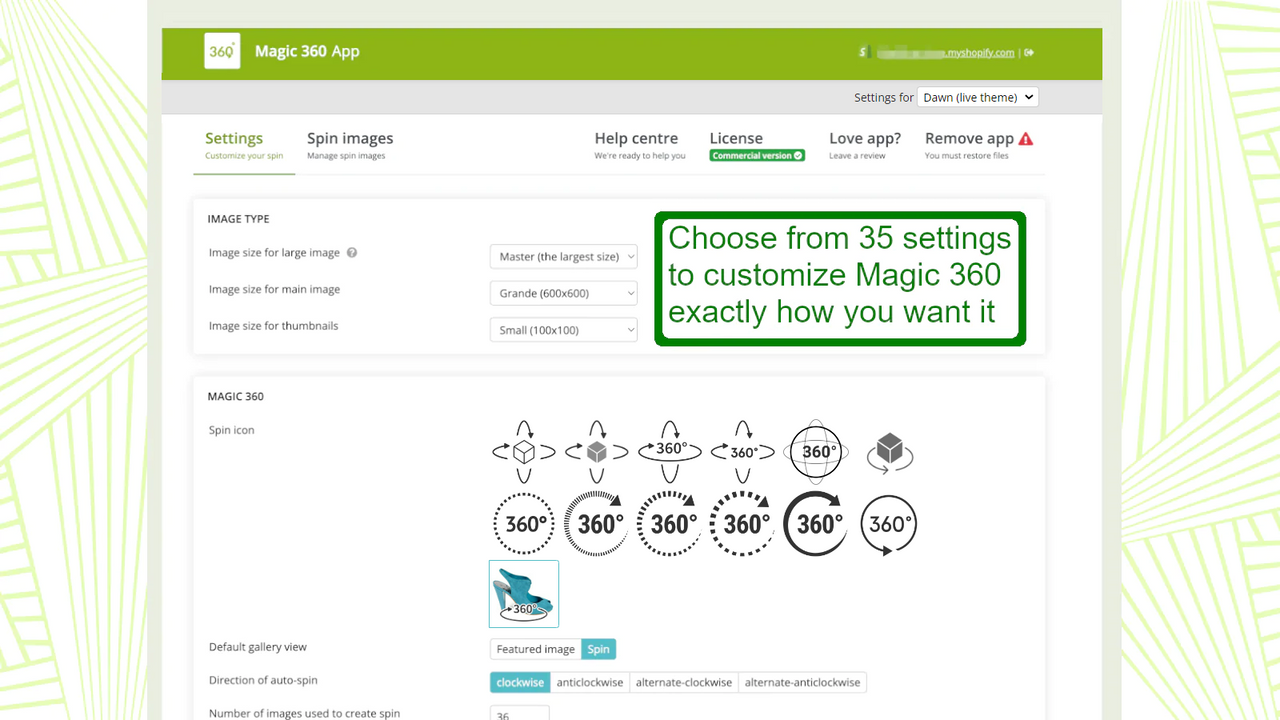Select the cube spin icon with arrows
This screenshot has height=720, width=1280.
[x=523, y=451]
